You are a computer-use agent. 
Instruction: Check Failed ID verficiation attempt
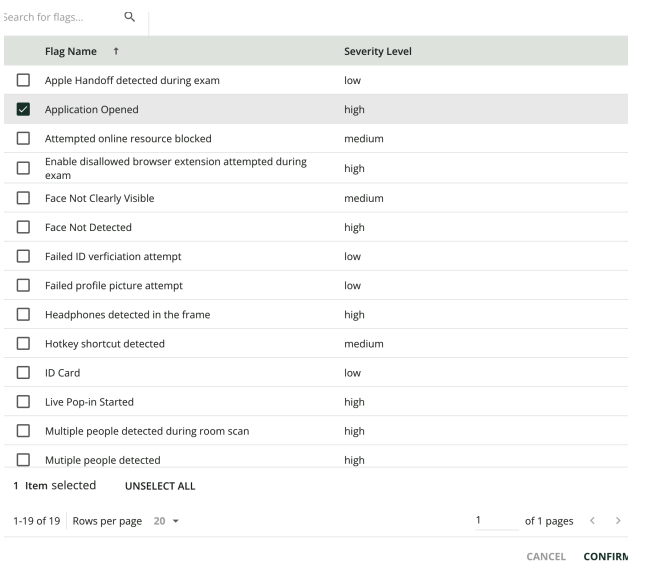[x=23, y=256]
